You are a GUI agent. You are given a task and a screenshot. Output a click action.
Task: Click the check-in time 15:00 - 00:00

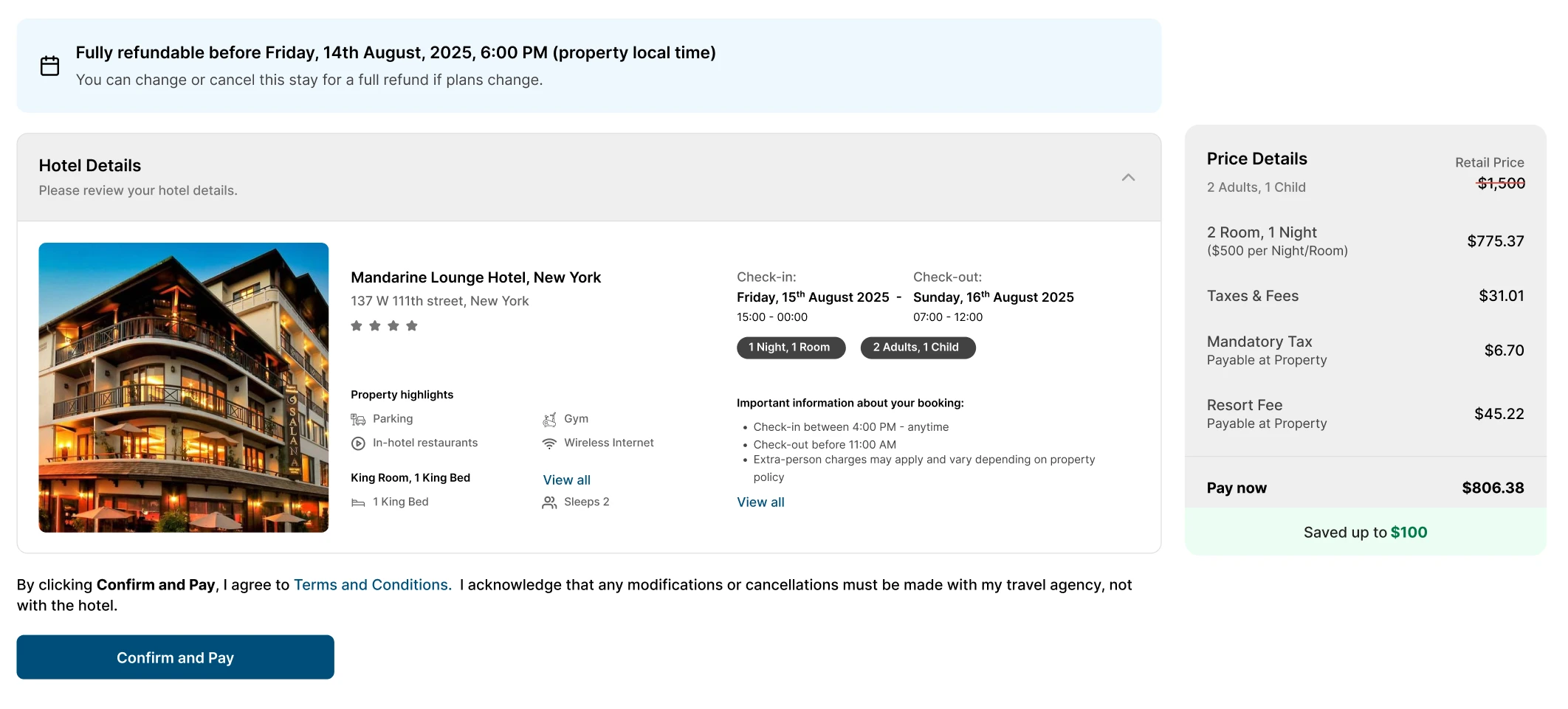coord(772,317)
